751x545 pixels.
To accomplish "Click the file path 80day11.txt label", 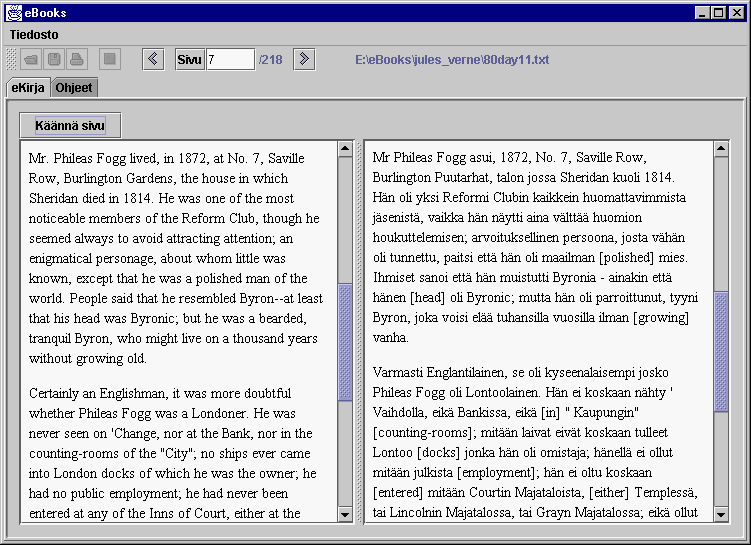I will (x=452, y=60).
